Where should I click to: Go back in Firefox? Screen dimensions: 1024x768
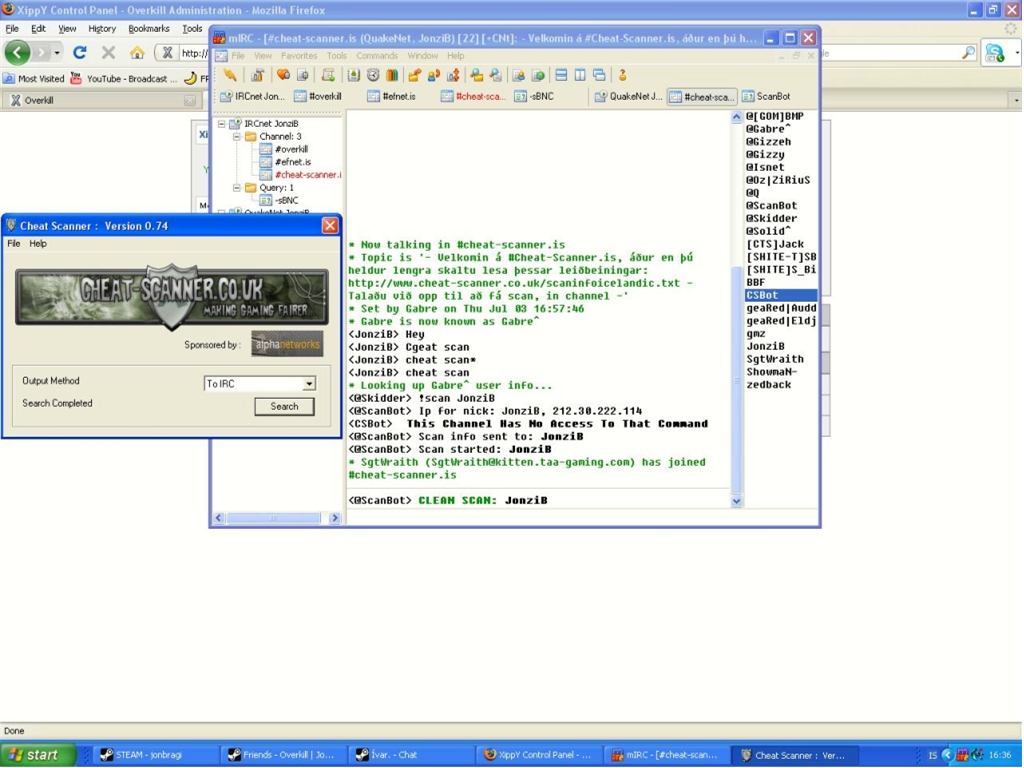pos(17,52)
